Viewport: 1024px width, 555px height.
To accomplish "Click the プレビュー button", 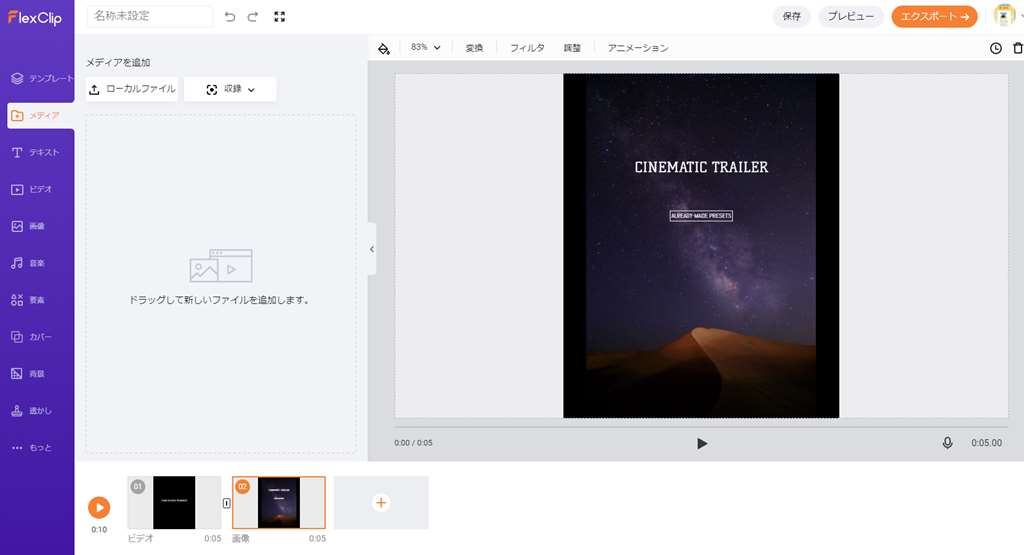I will (x=850, y=16).
